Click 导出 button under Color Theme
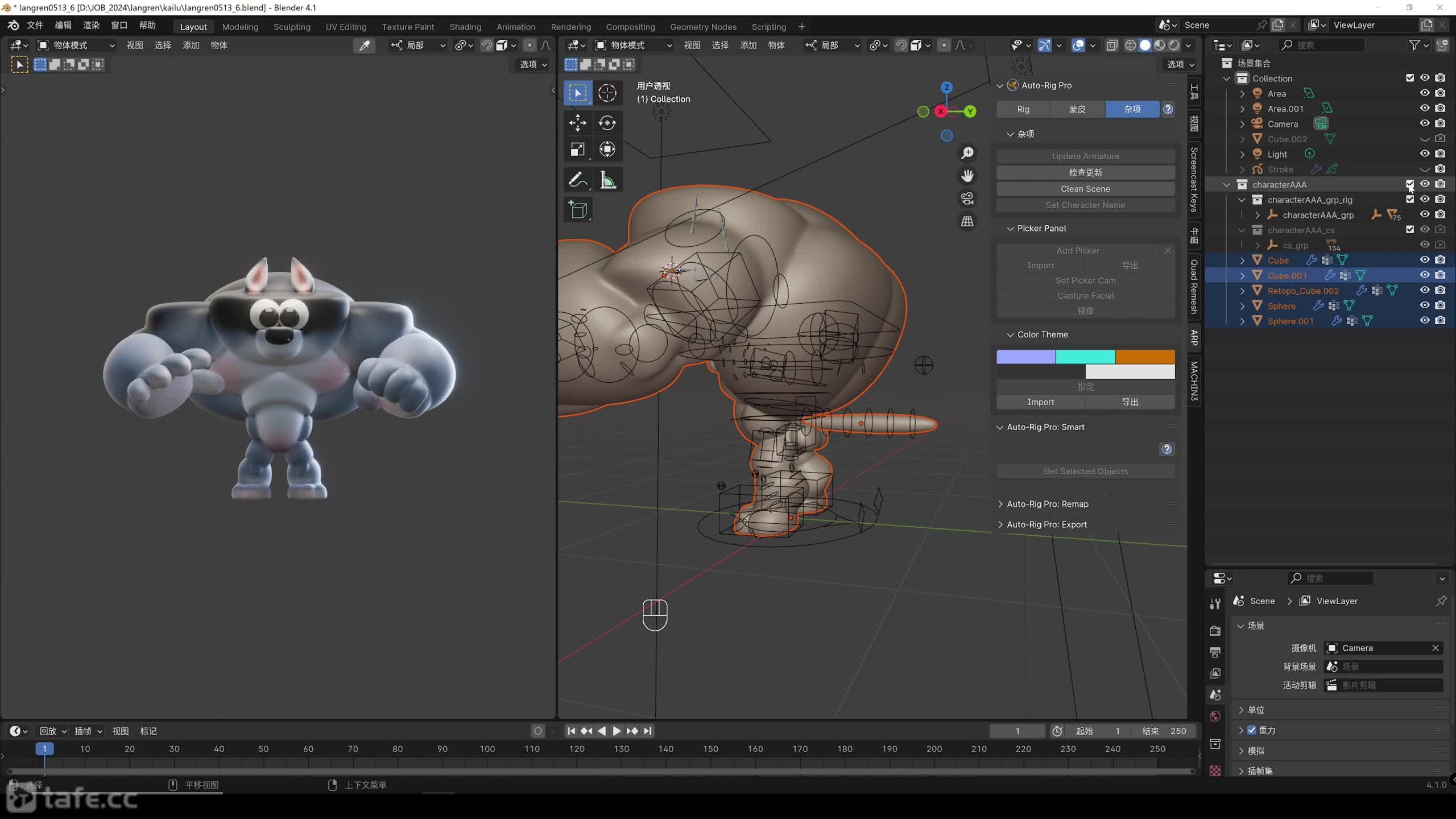This screenshot has height=819, width=1456. click(x=1130, y=402)
